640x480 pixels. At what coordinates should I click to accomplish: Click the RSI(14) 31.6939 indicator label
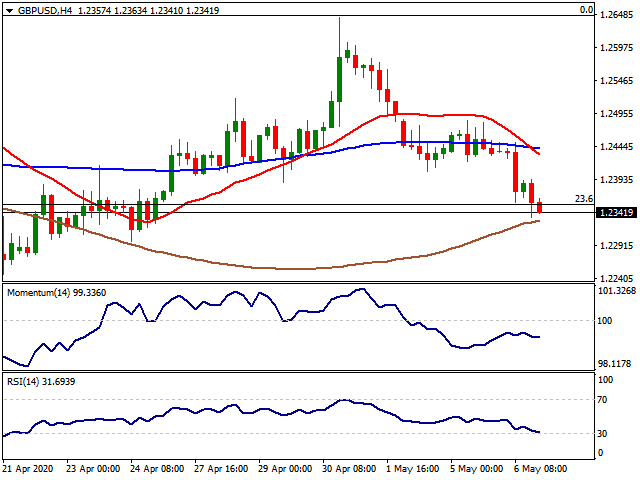(x=41, y=382)
